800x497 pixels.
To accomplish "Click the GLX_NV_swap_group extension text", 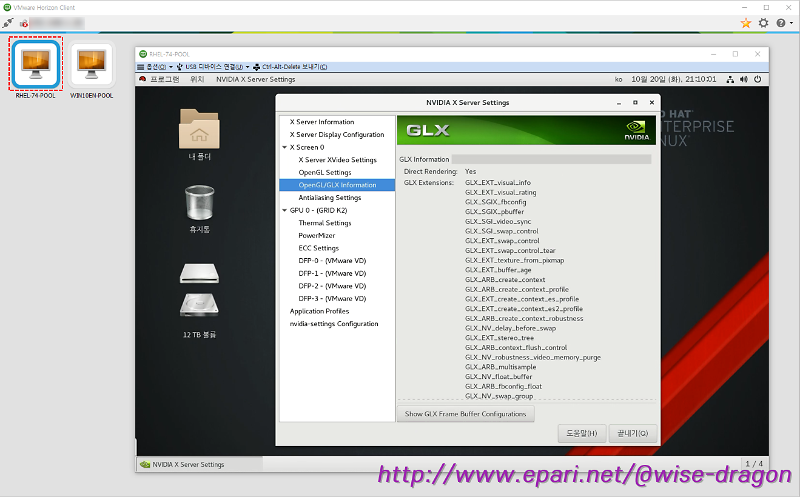I will coord(499,396).
